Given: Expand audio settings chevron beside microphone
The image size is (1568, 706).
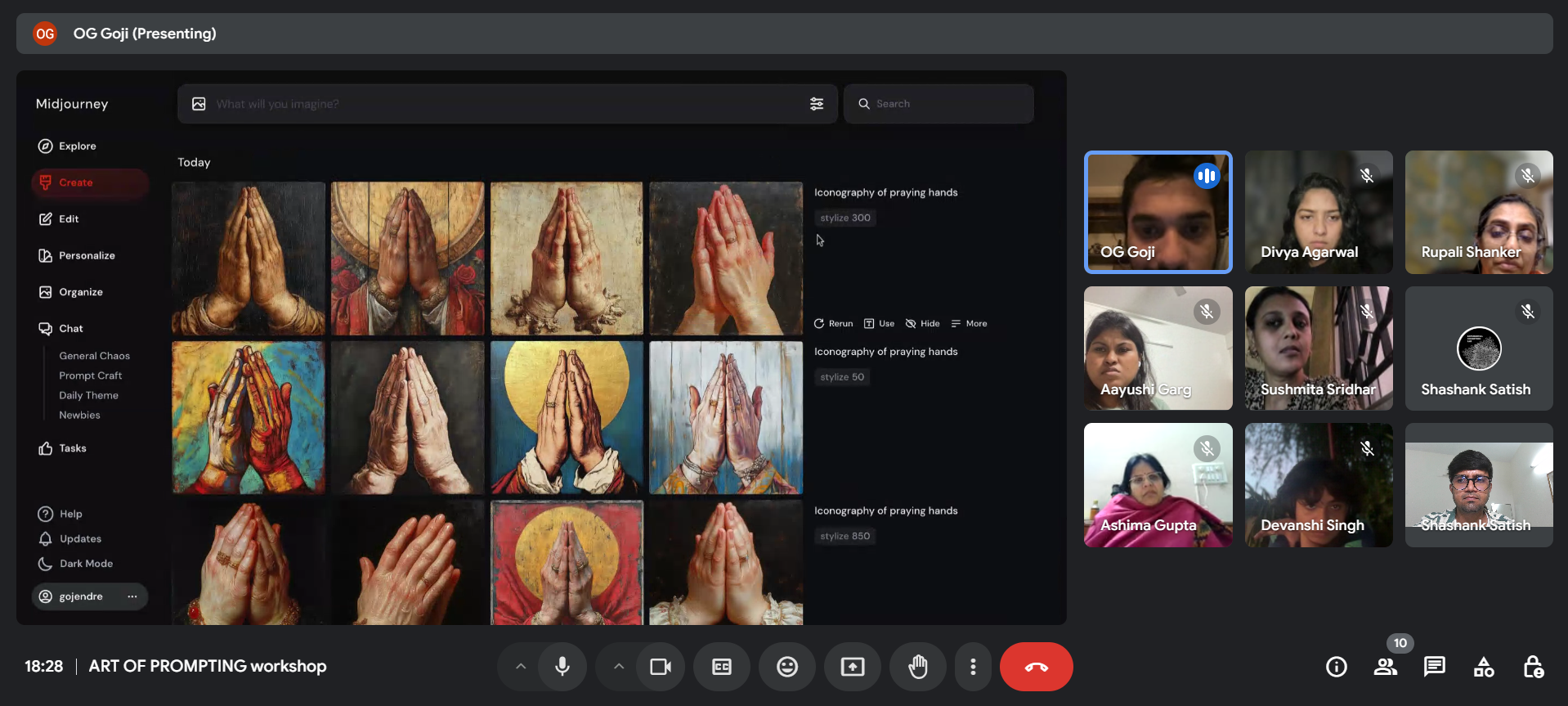Looking at the screenshot, I should click(521, 667).
